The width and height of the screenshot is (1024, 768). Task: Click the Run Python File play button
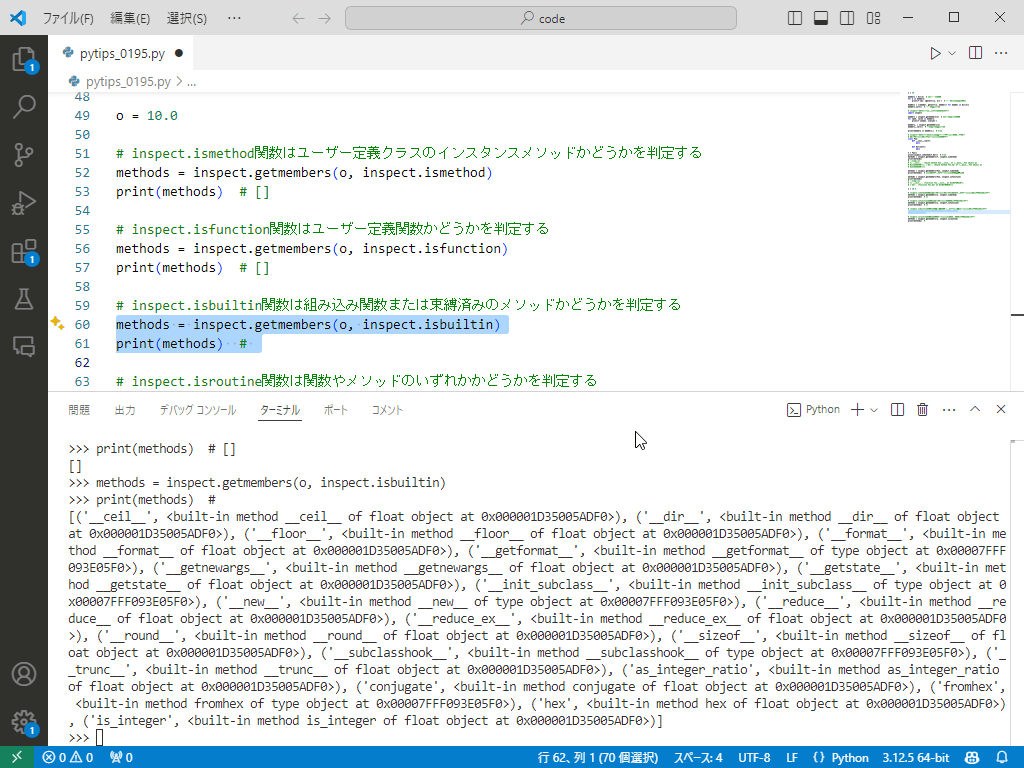pyautogui.click(x=935, y=53)
